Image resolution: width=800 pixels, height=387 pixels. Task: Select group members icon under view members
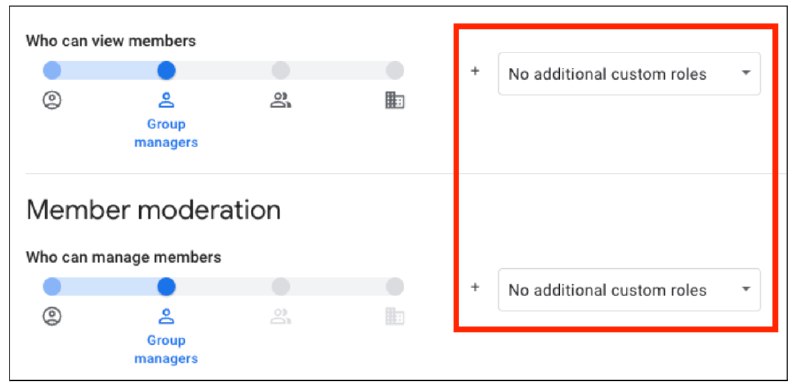pyautogui.click(x=281, y=101)
